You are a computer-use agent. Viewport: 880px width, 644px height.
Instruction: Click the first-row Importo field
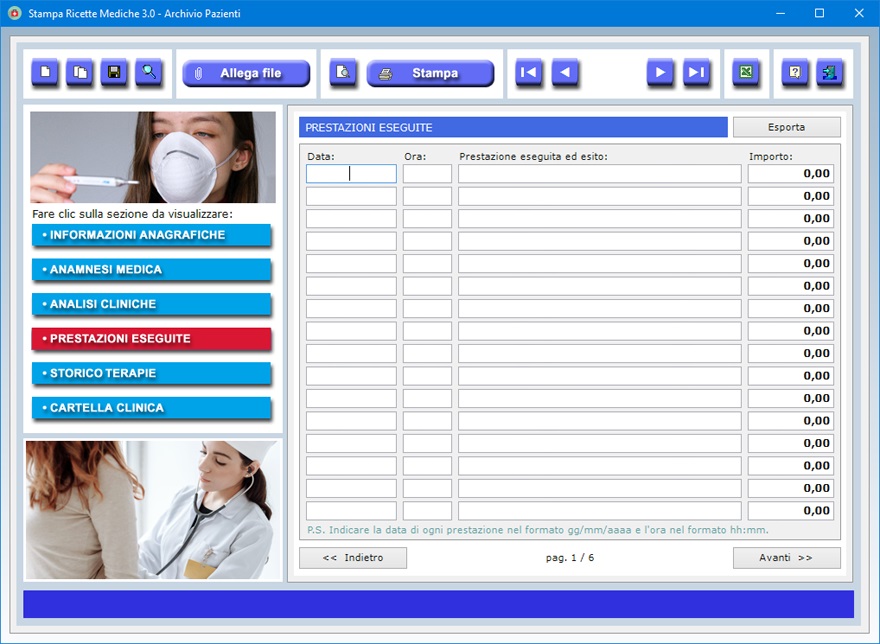790,173
